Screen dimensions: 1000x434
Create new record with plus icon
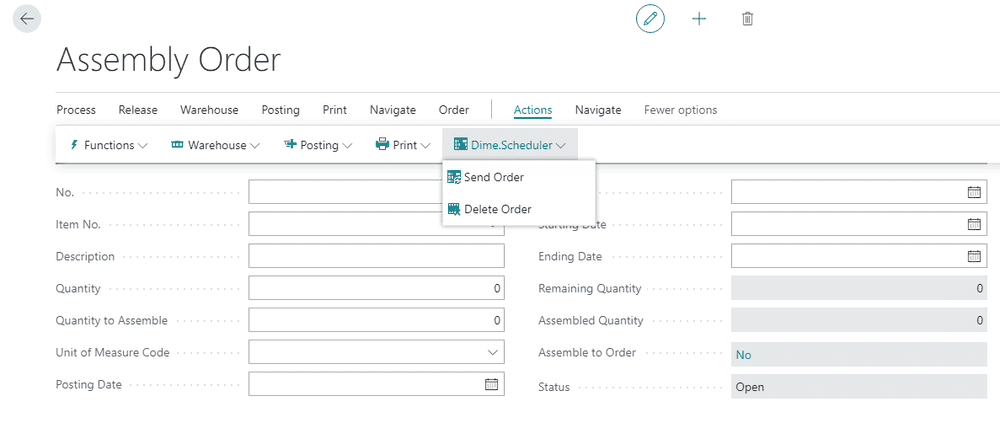click(x=699, y=19)
